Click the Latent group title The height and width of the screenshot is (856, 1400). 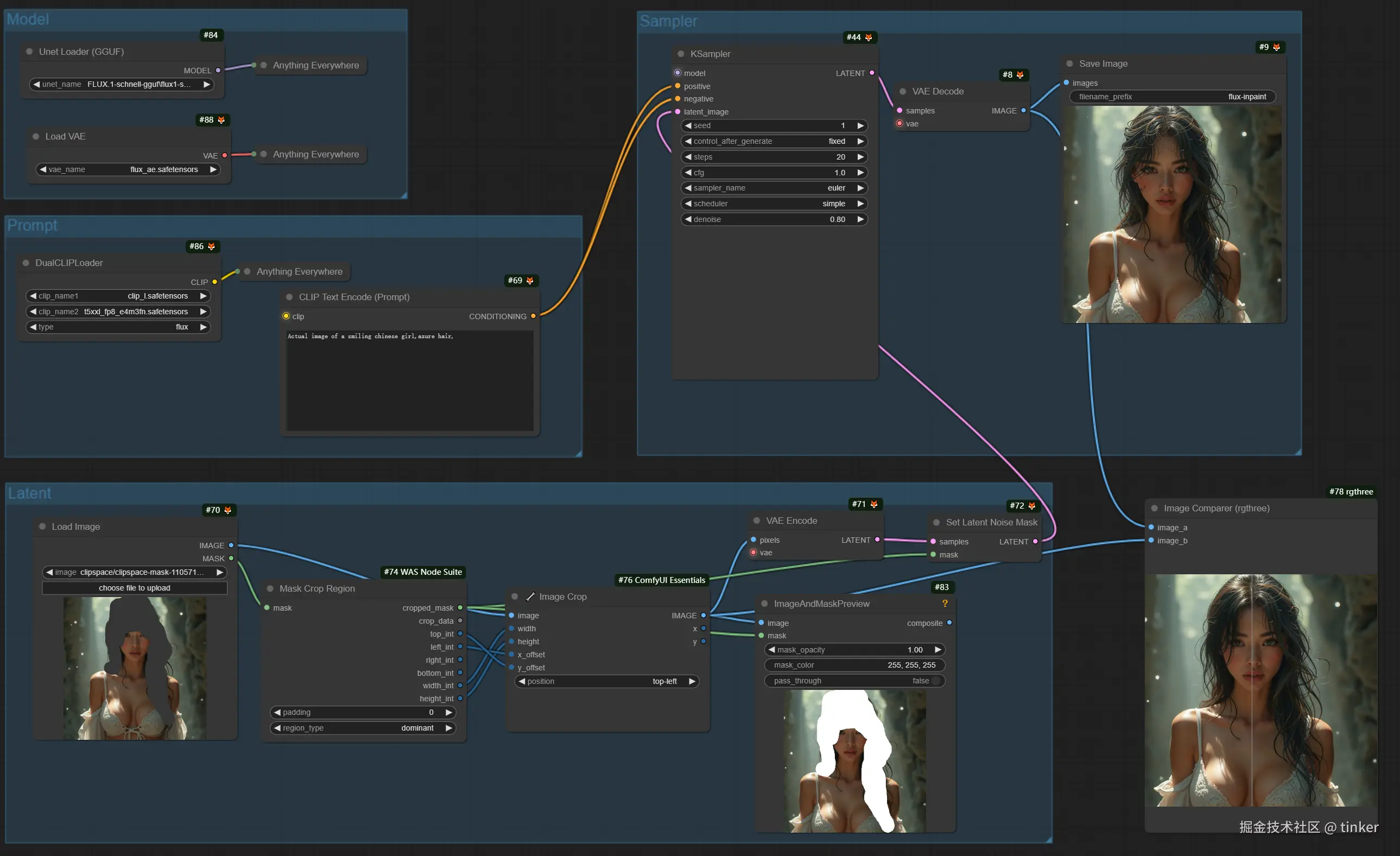29,493
